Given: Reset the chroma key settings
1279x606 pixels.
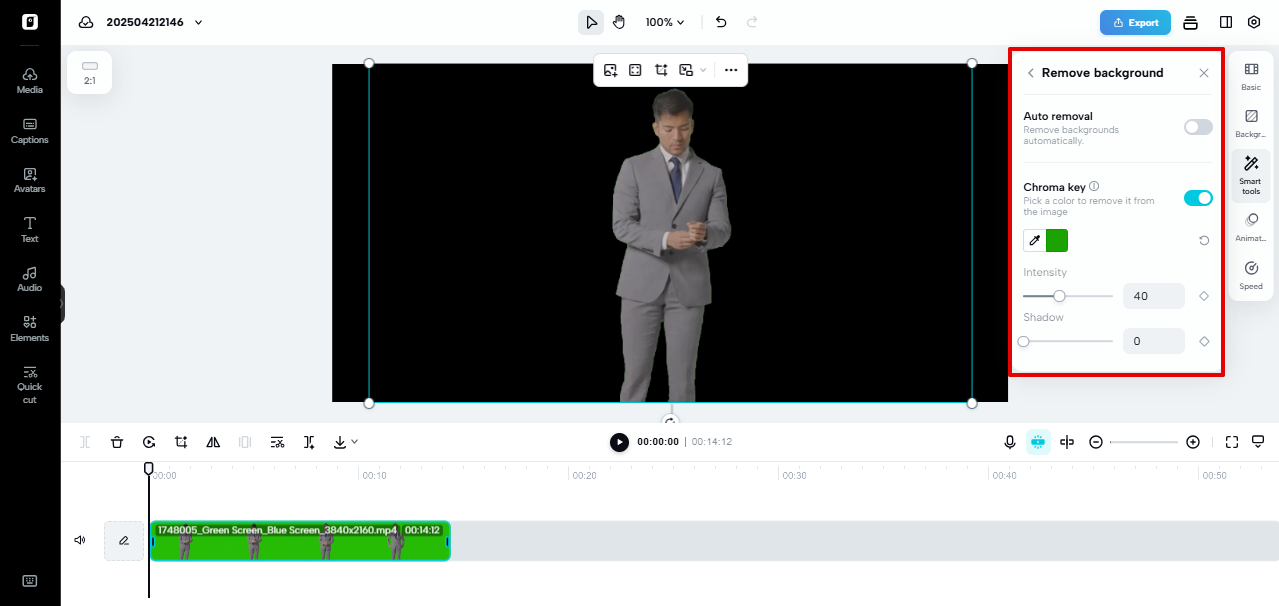Looking at the screenshot, I should (1204, 240).
